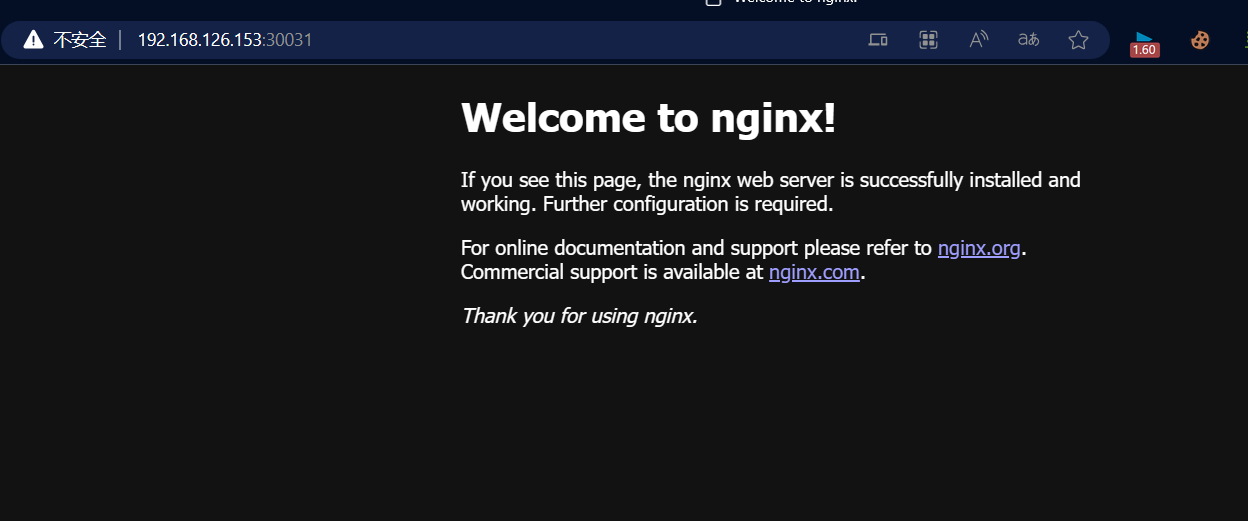The height and width of the screenshot is (521, 1248).
Task: Click the cookie extension icon
Action: tap(1200, 40)
